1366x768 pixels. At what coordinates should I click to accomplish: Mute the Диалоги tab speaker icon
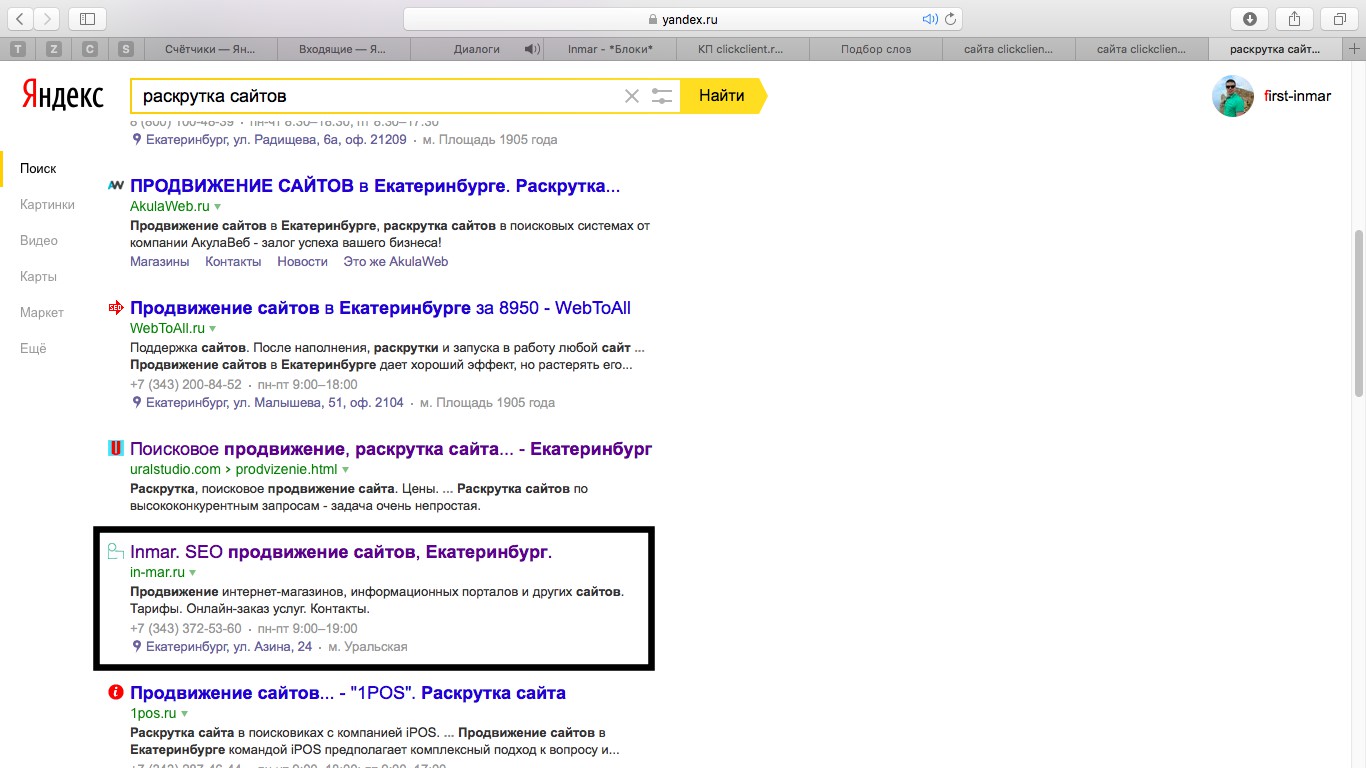coord(532,49)
